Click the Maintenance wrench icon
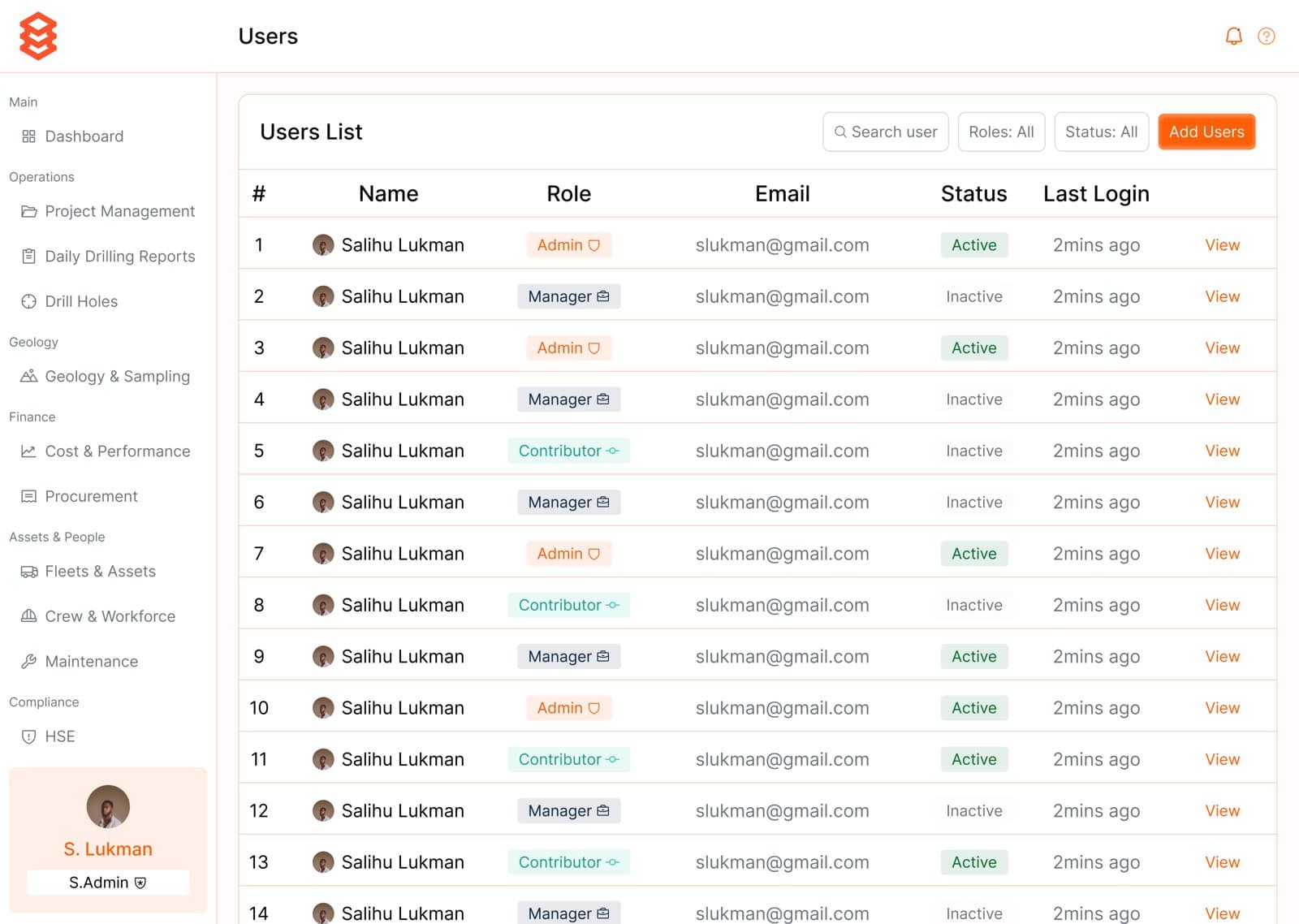The height and width of the screenshot is (924, 1299). (28, 662)
